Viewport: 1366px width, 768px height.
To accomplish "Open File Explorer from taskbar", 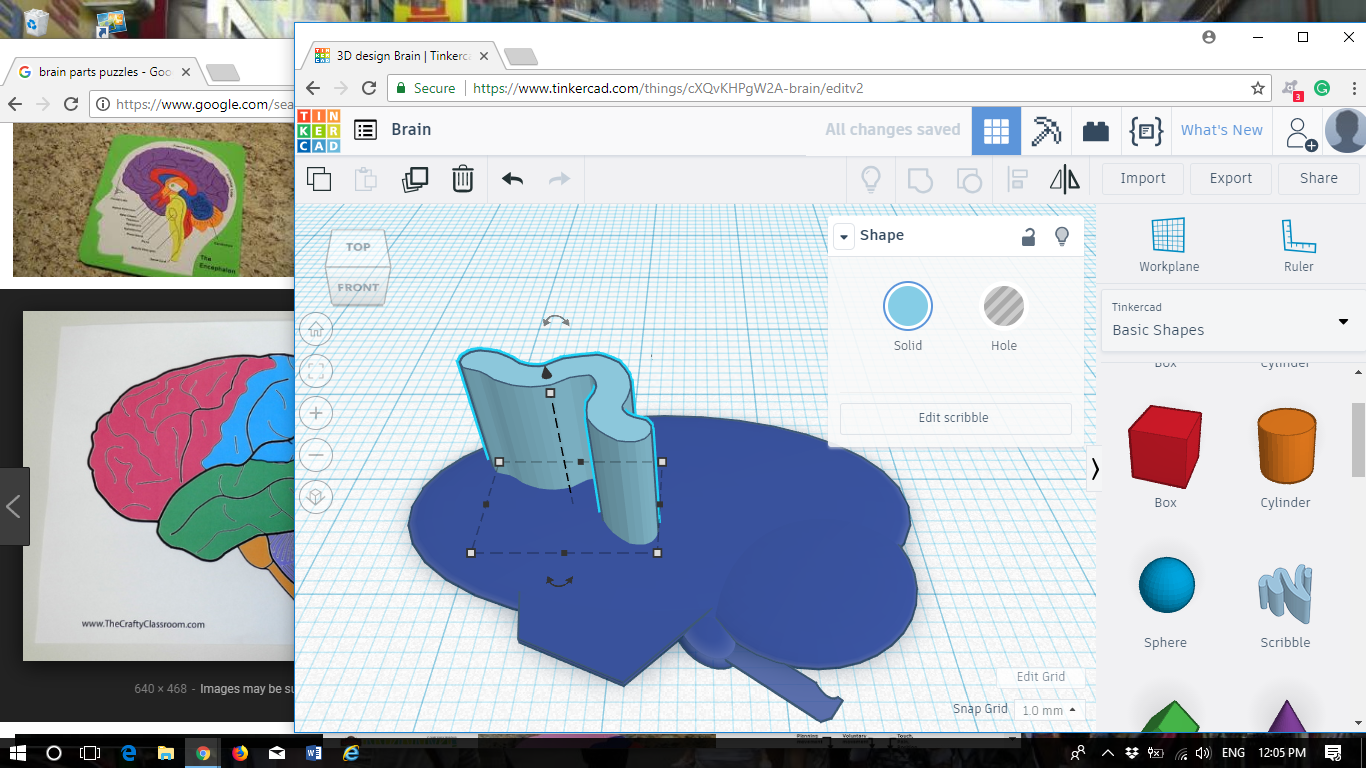I will coord(165,752).
